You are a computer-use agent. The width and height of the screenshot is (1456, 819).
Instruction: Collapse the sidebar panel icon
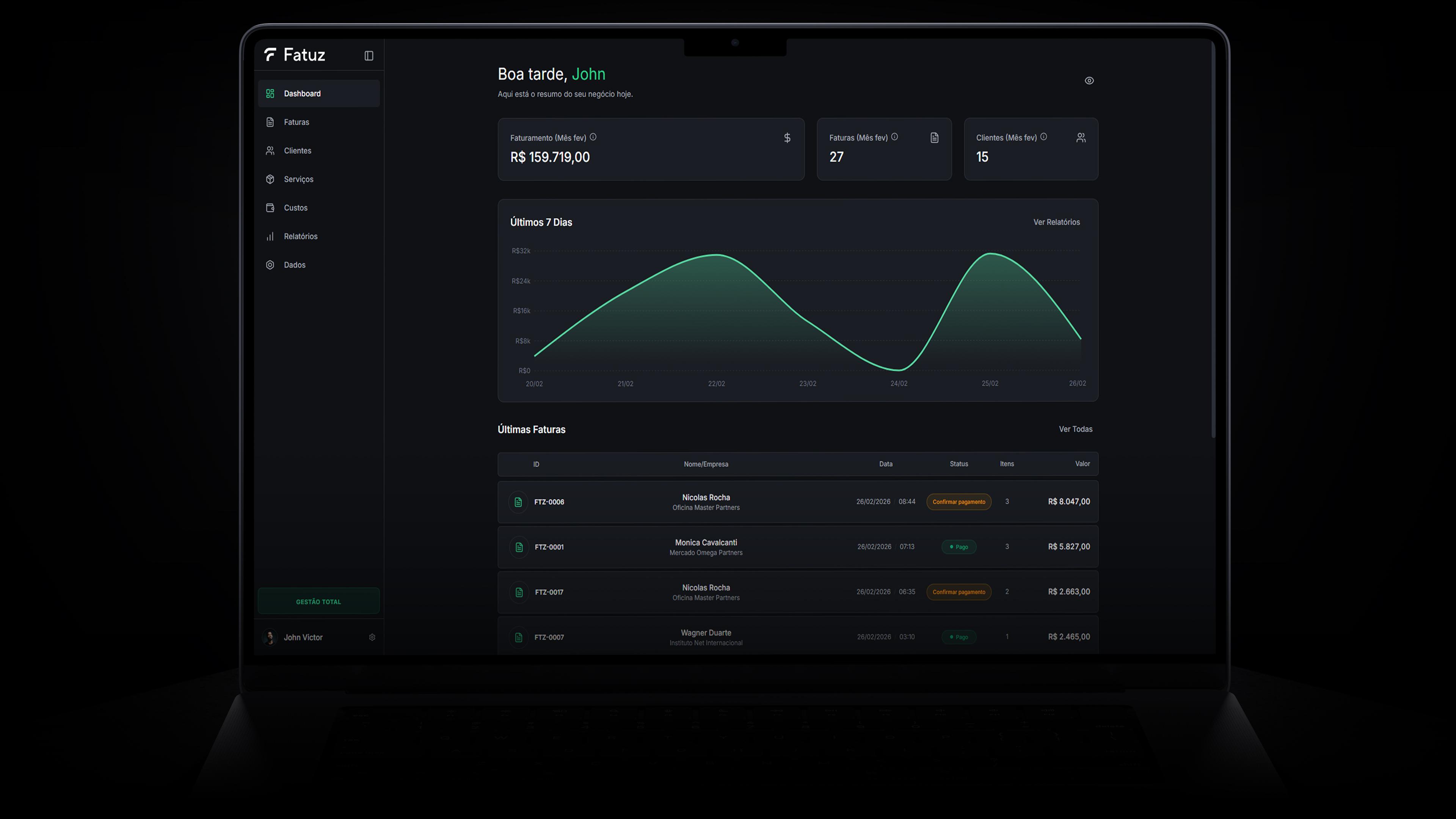coord(369,55)
